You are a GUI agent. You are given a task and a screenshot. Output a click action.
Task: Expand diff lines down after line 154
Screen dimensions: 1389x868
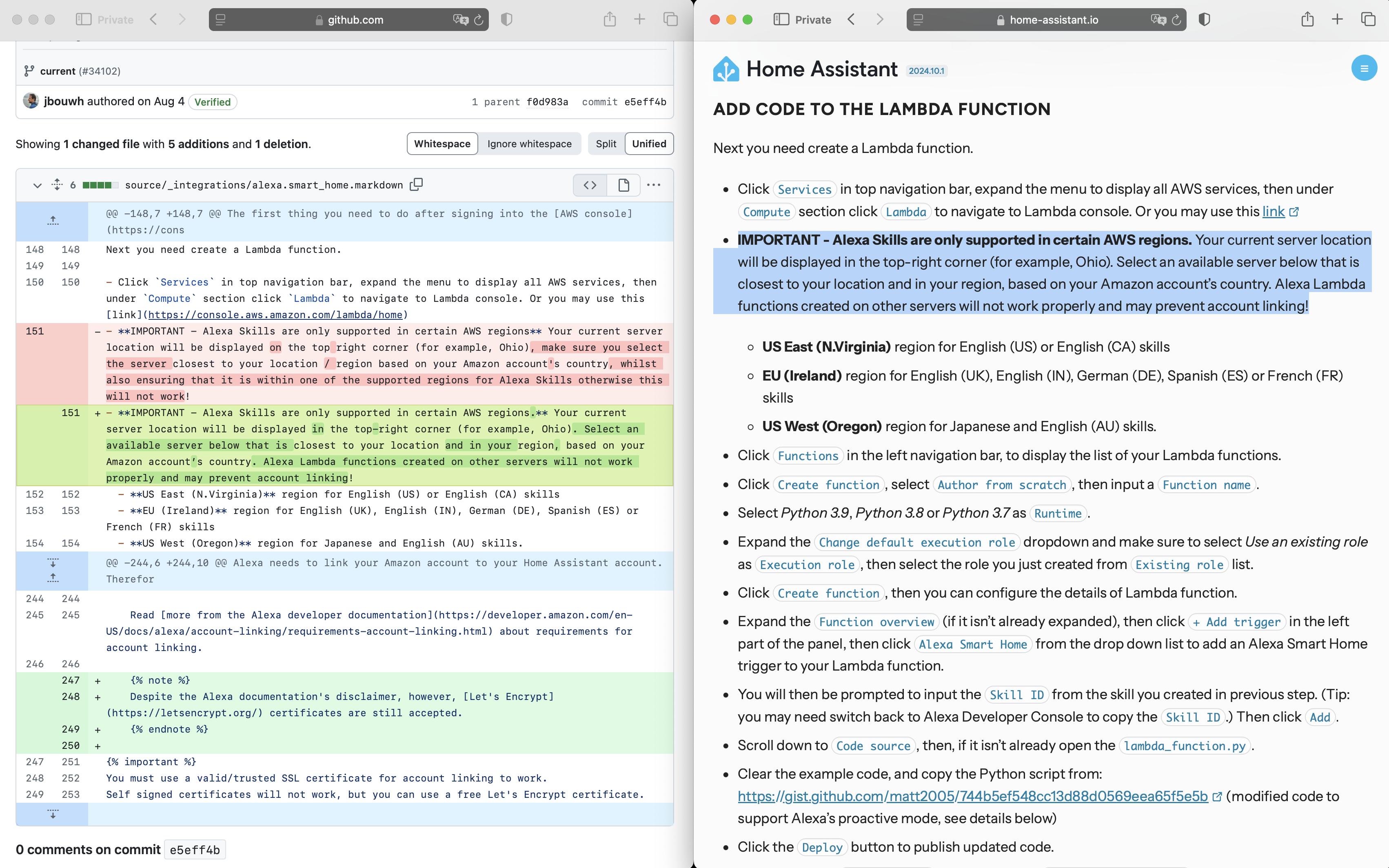53,562
